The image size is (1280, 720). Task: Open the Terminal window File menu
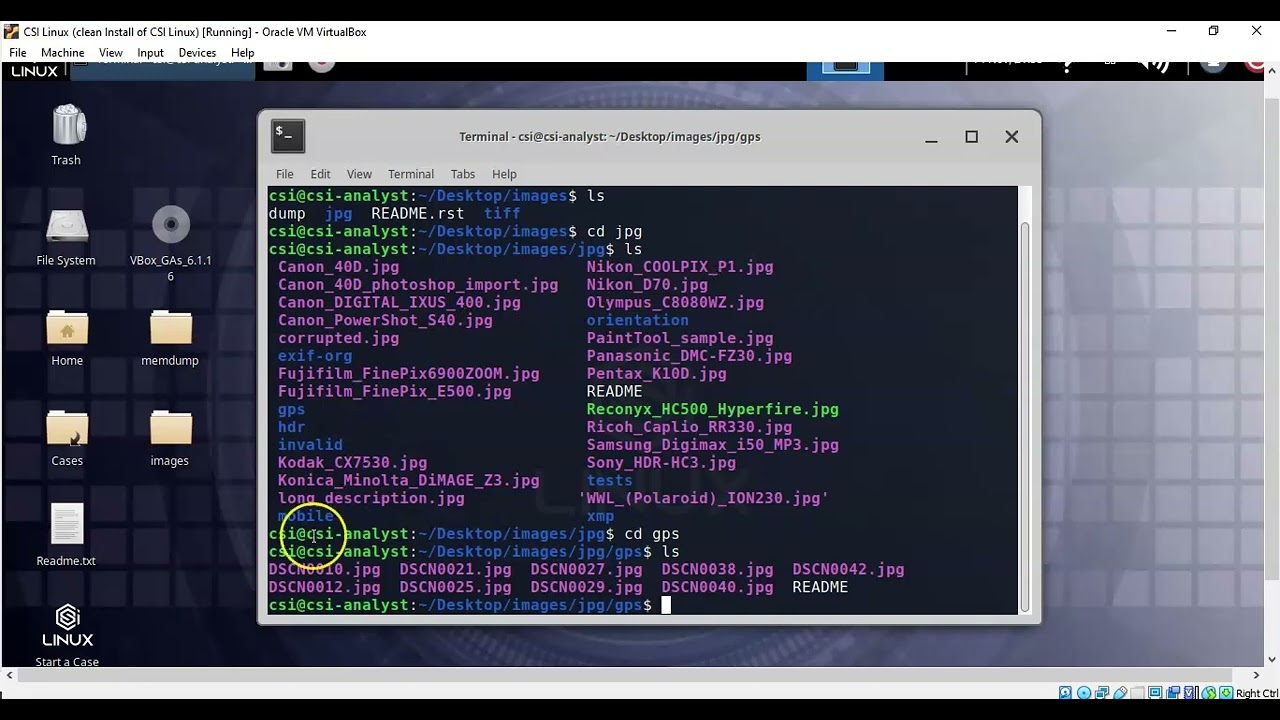(285, 174)
